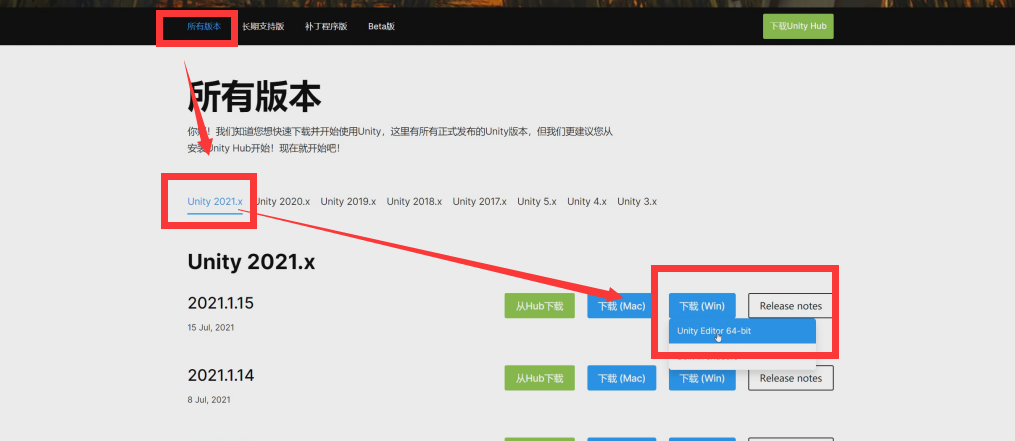Click the date text 15 Jul, 2021
Image resolution: width=1015 pixels, height=441 pixels.
pos(211,328)
